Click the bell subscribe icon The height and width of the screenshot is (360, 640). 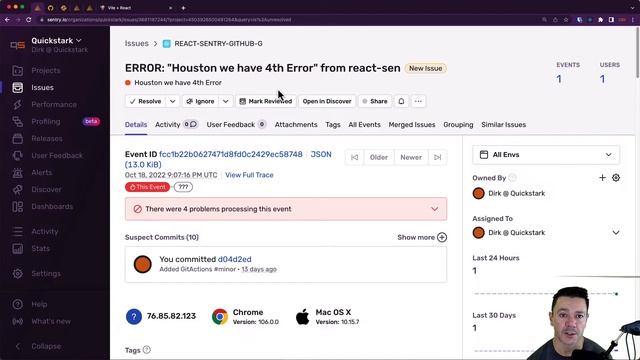coord(401,101)
